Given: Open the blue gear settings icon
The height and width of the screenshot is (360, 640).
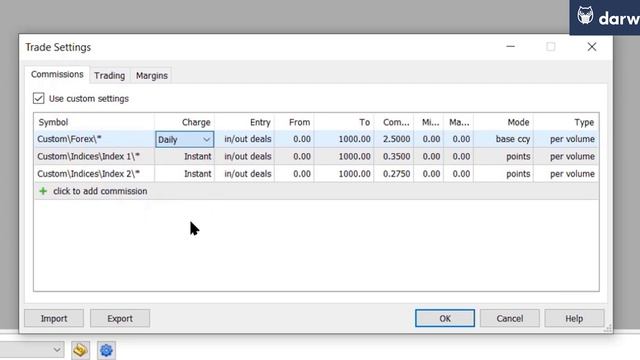Looking at the screenshot, I should tap(106, 350).
